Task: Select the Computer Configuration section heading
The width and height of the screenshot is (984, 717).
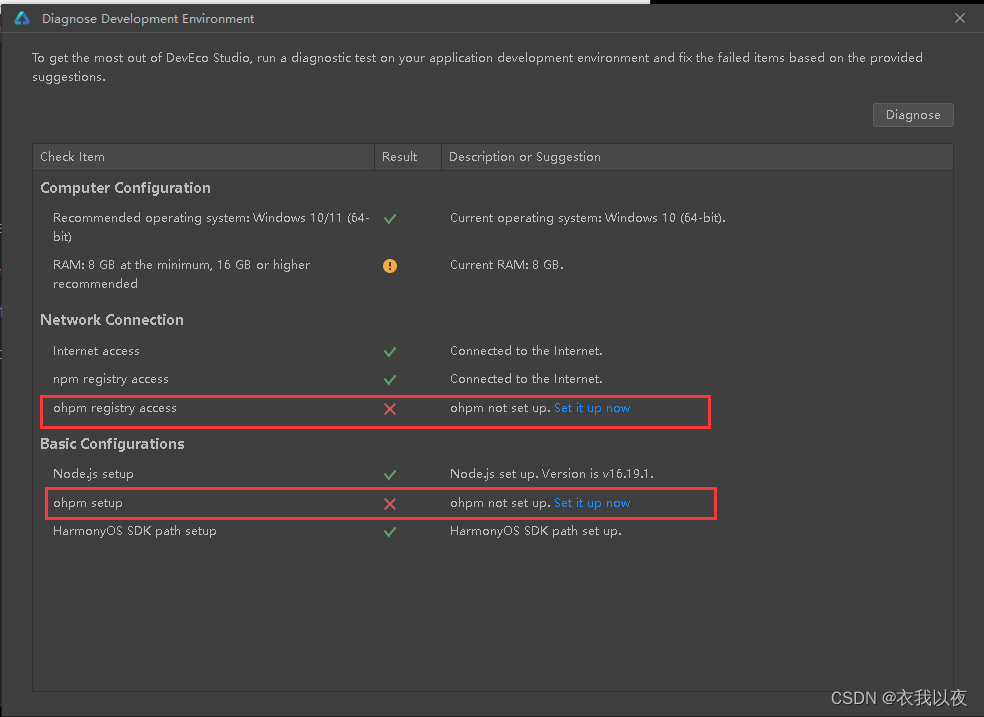Action: [x=126, y=188]
